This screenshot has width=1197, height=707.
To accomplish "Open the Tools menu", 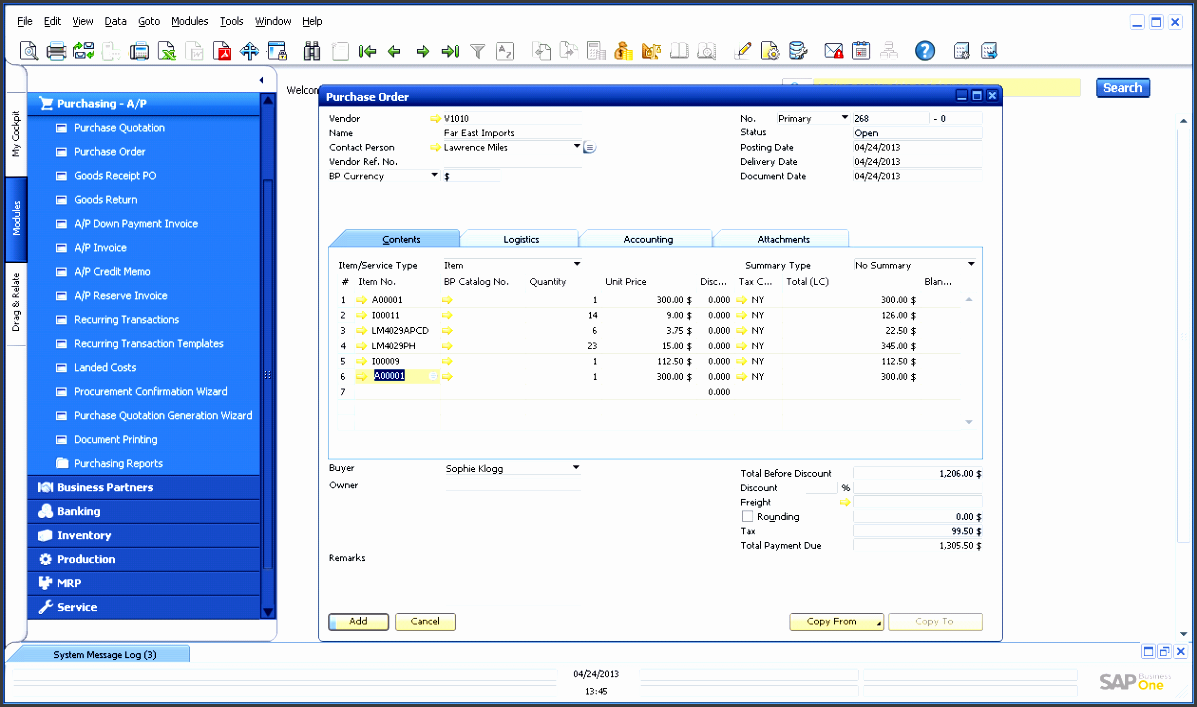I will (x=231, y=21).
